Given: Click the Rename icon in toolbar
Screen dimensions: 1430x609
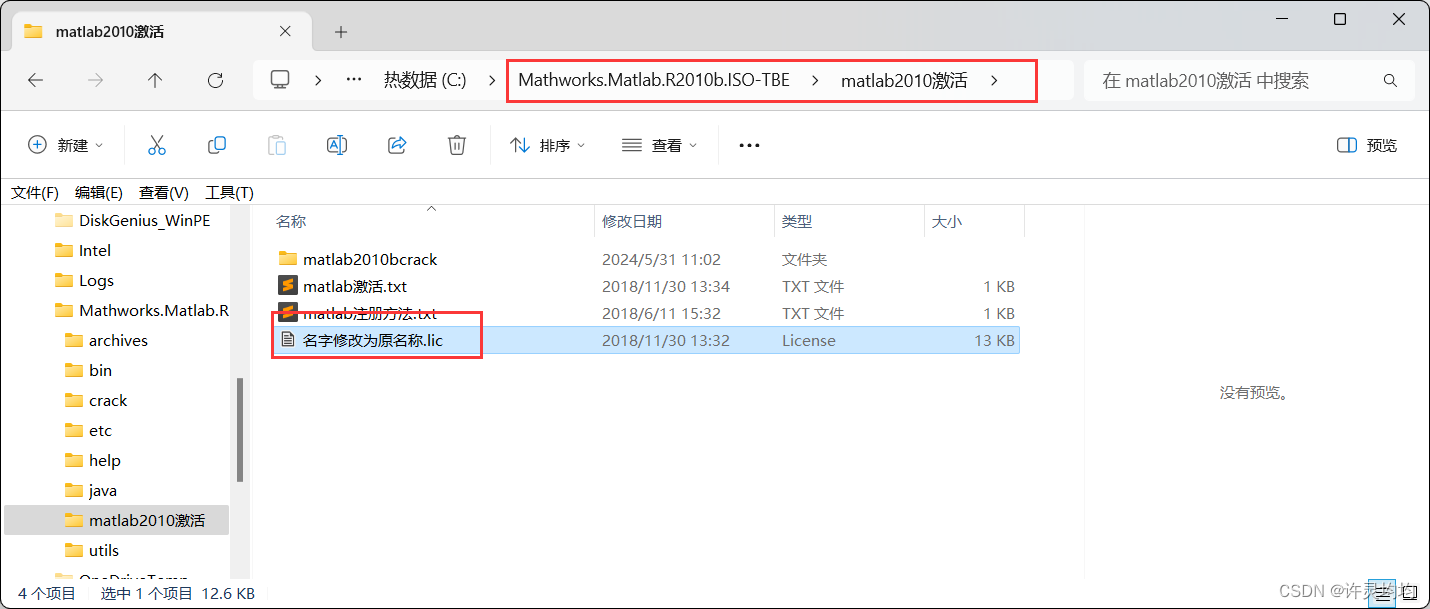Looking at the screenshot, I should 337,145.
